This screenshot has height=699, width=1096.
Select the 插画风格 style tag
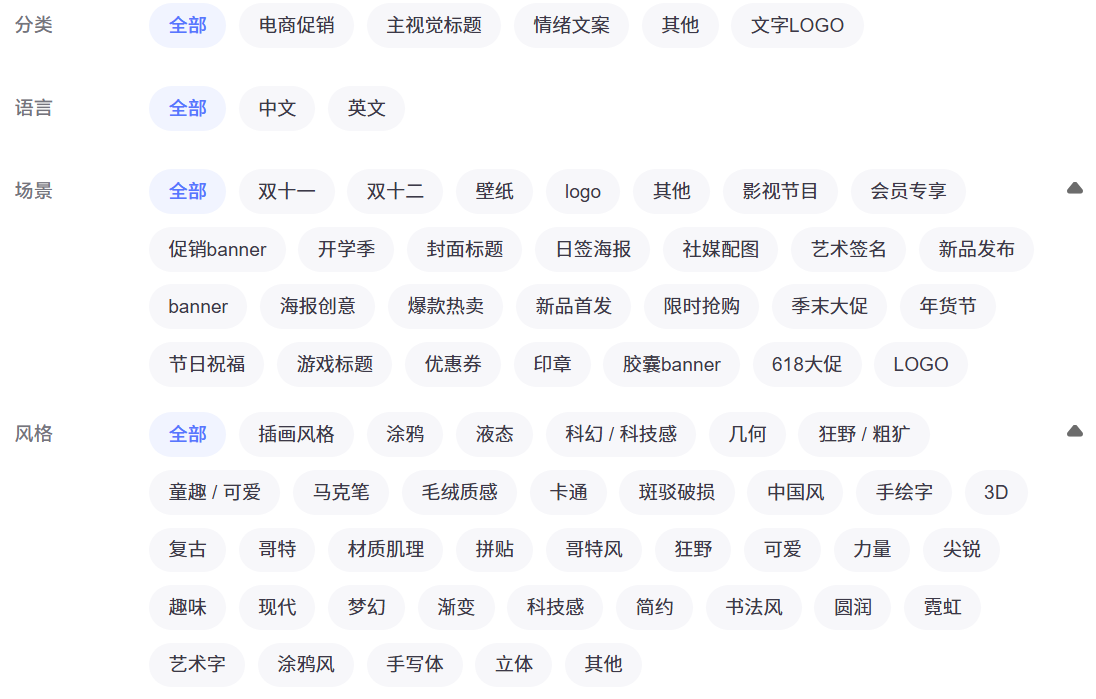point(296,434)
